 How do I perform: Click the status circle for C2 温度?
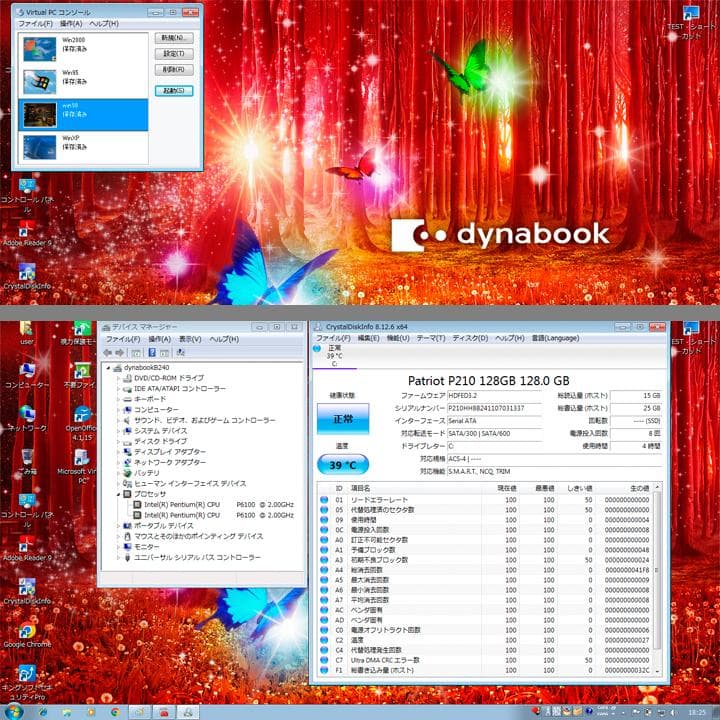[324, 640]
